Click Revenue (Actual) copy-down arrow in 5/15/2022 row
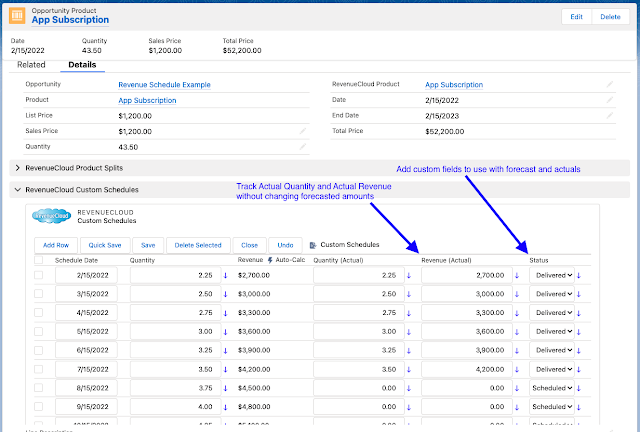Screen dimensions: 640x432 [517, 332]
